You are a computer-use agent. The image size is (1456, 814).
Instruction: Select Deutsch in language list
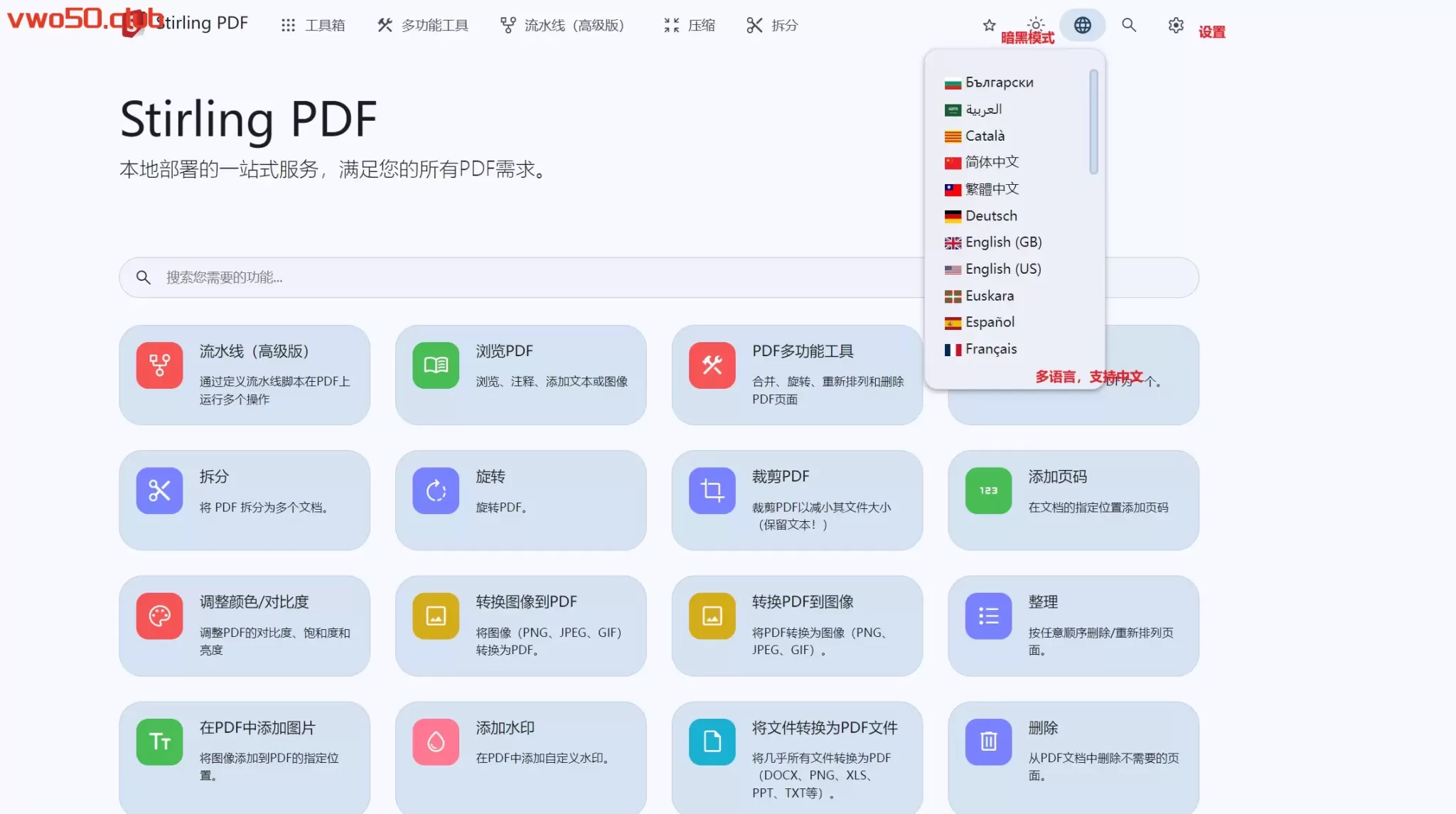pyautogui.click(x=990, y=216)
